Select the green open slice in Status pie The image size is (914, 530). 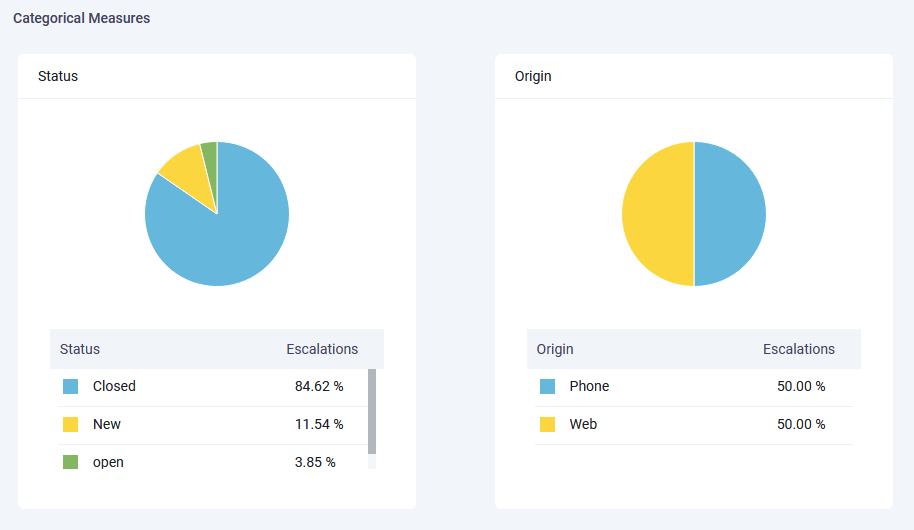pyautogui.click(x=210, y=155)
